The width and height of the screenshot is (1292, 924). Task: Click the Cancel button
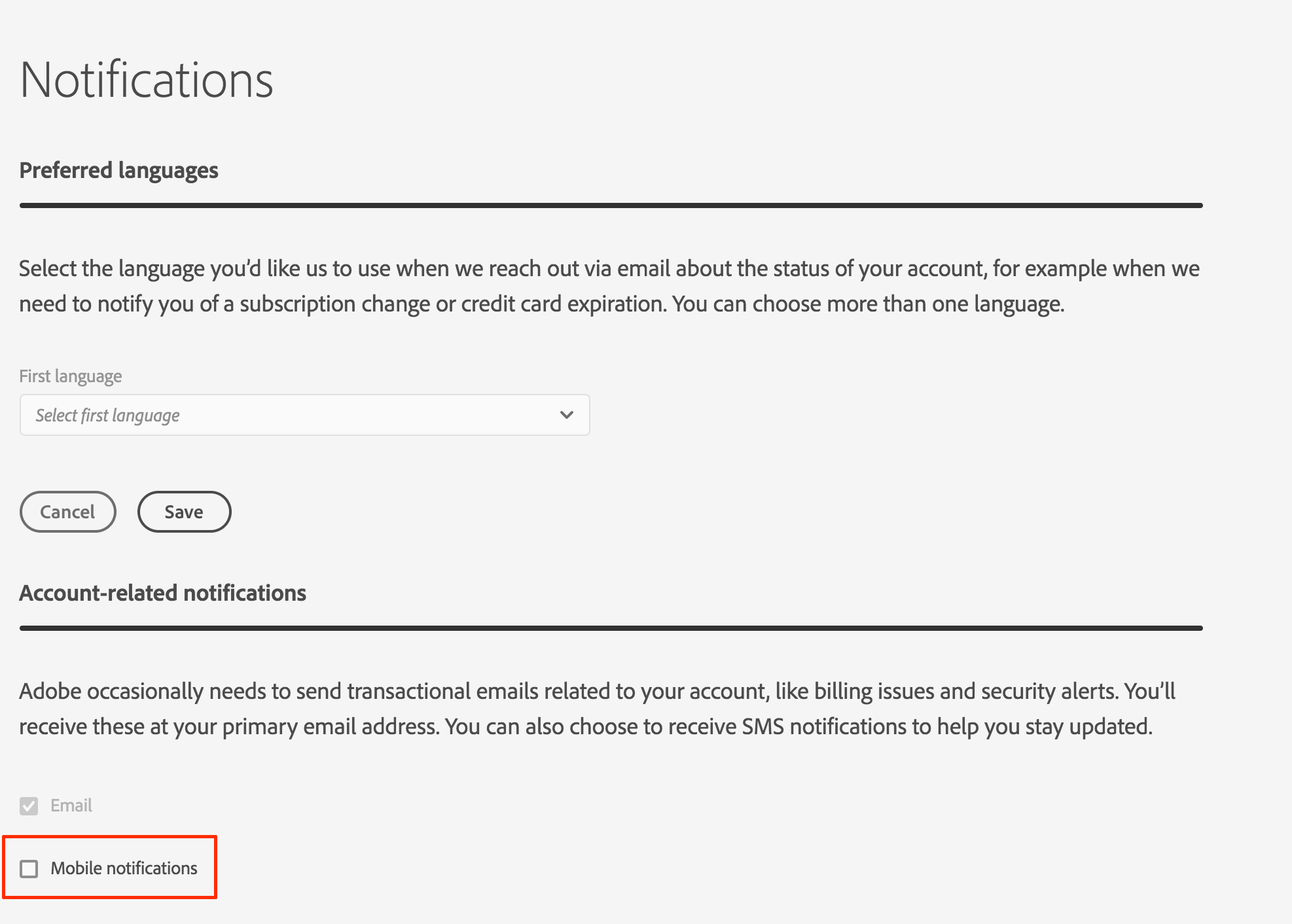click(x=67, y=512)
